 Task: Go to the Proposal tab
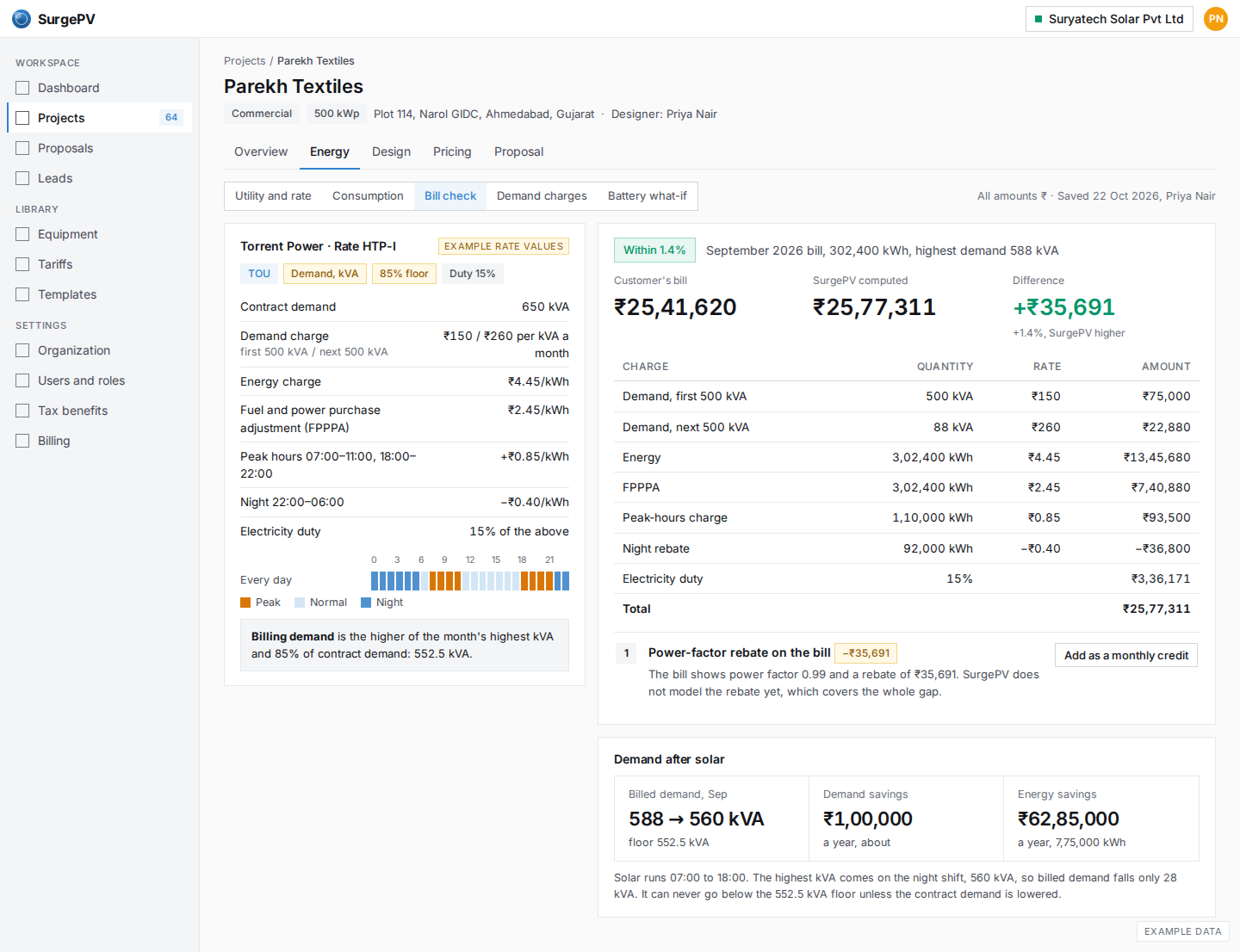(518, 151)
